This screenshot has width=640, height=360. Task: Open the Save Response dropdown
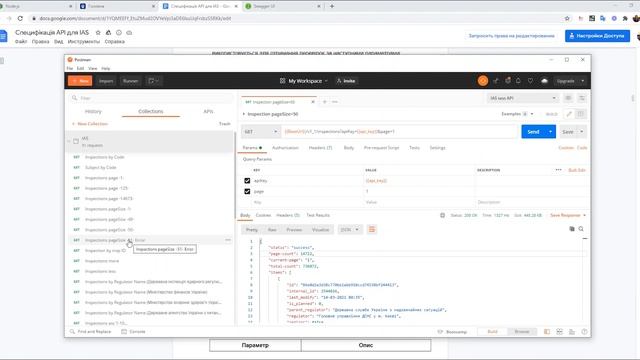(x=568, y=215)
